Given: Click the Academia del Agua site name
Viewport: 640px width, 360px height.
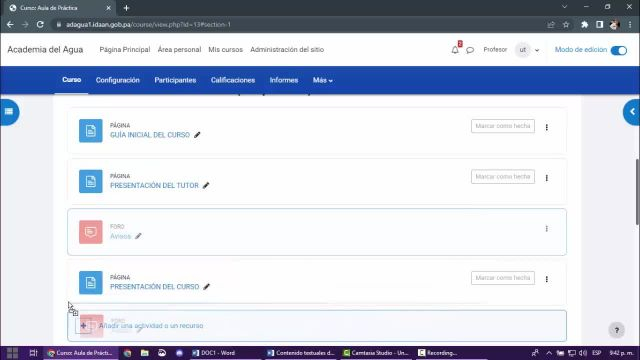Looking at the screenshot, I should [x=45, y=50].
